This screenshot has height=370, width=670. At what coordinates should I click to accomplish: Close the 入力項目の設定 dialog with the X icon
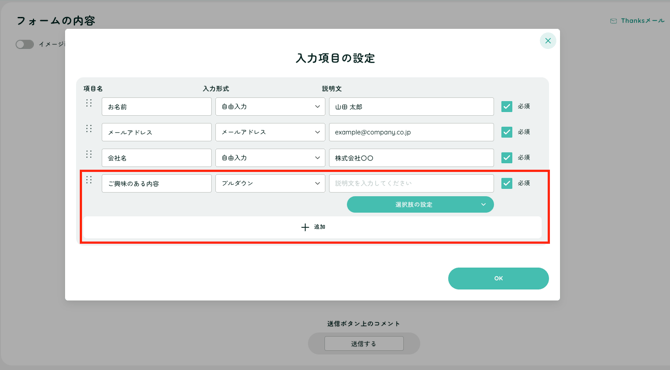pos(548,41)
